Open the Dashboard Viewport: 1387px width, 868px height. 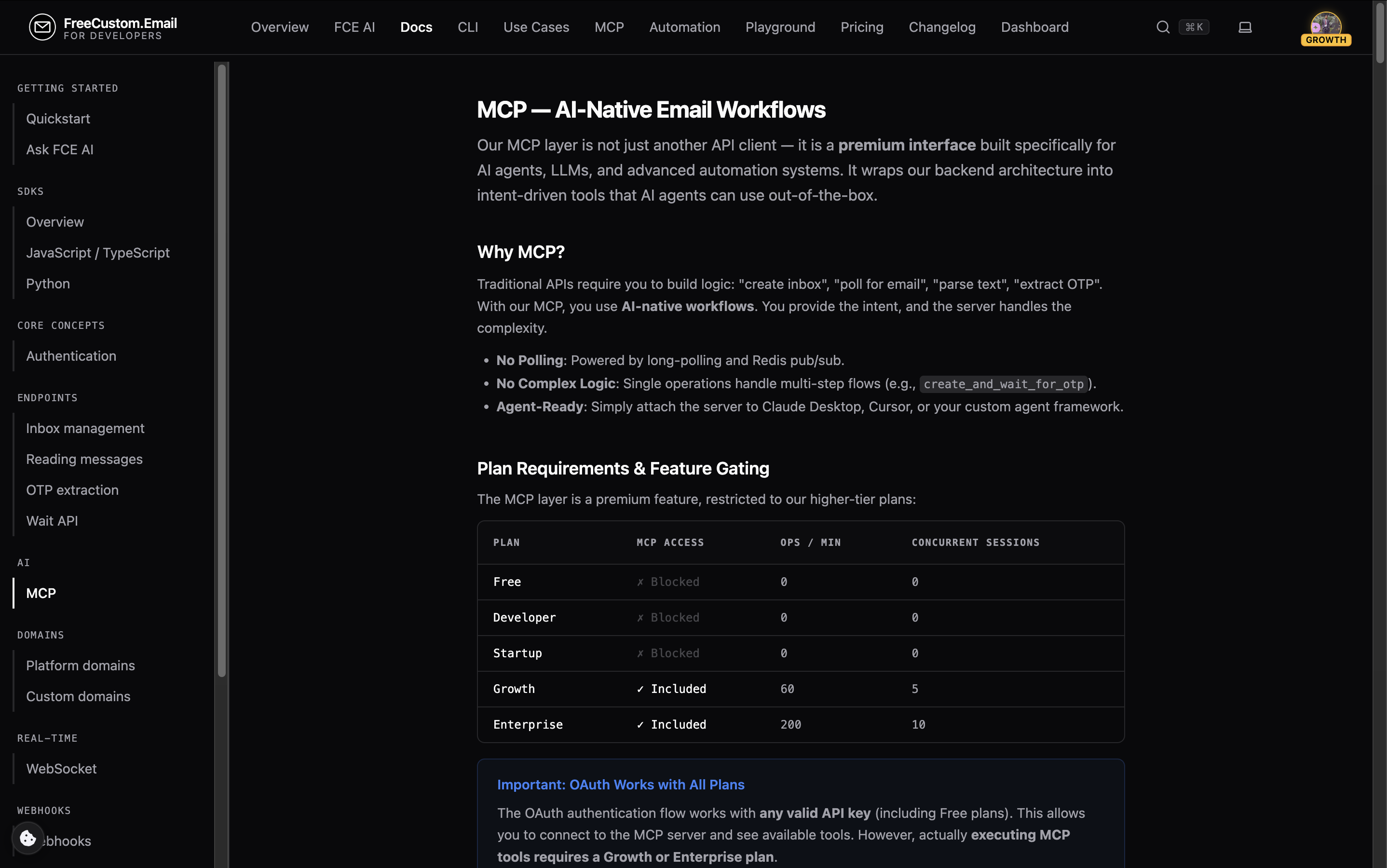[x=1034, y=27]
